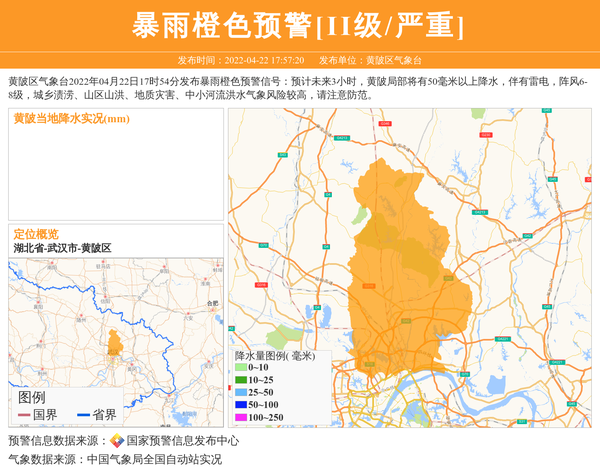Select the 湖北省-武汉市-黄陂区 location label

click(62, 247)
